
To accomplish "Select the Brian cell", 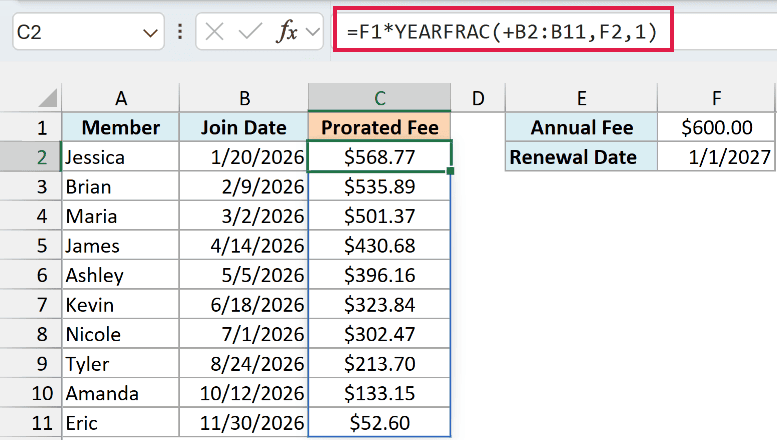I will click(120, 186).
